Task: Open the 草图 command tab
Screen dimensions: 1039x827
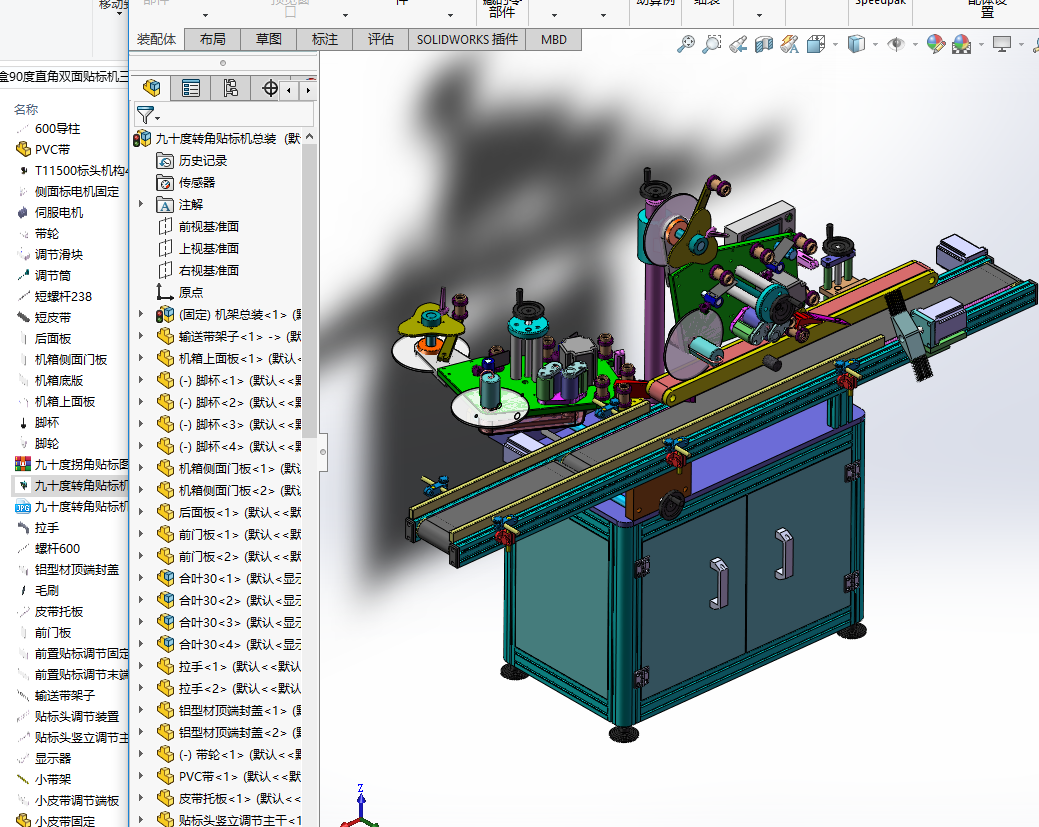Action: pos(268,40)
